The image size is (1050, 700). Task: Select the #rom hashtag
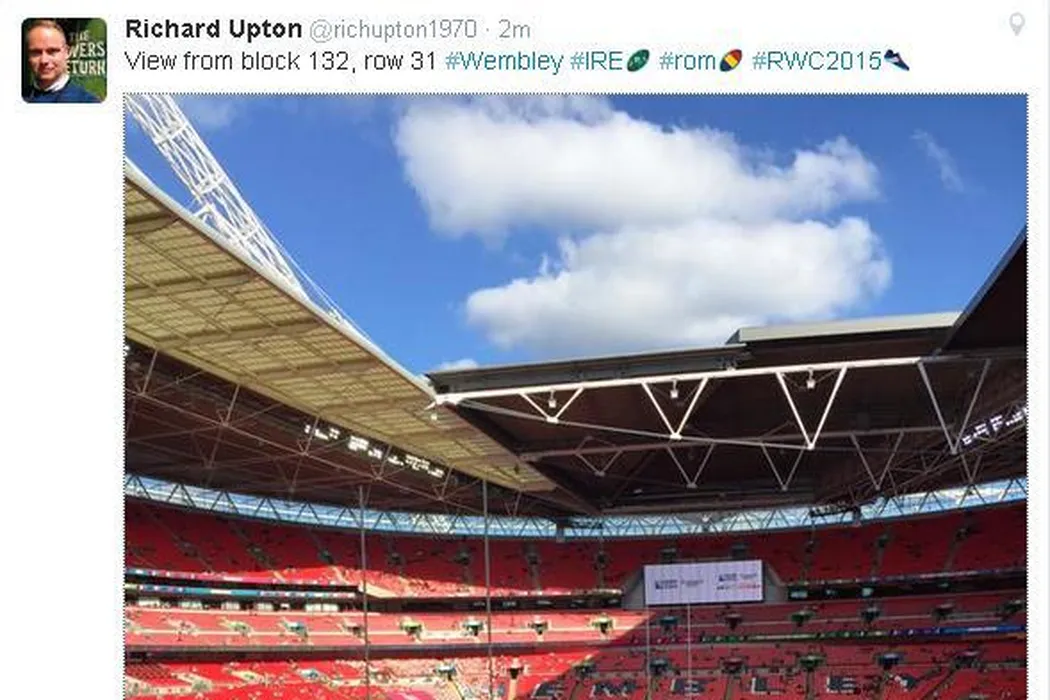688,62
